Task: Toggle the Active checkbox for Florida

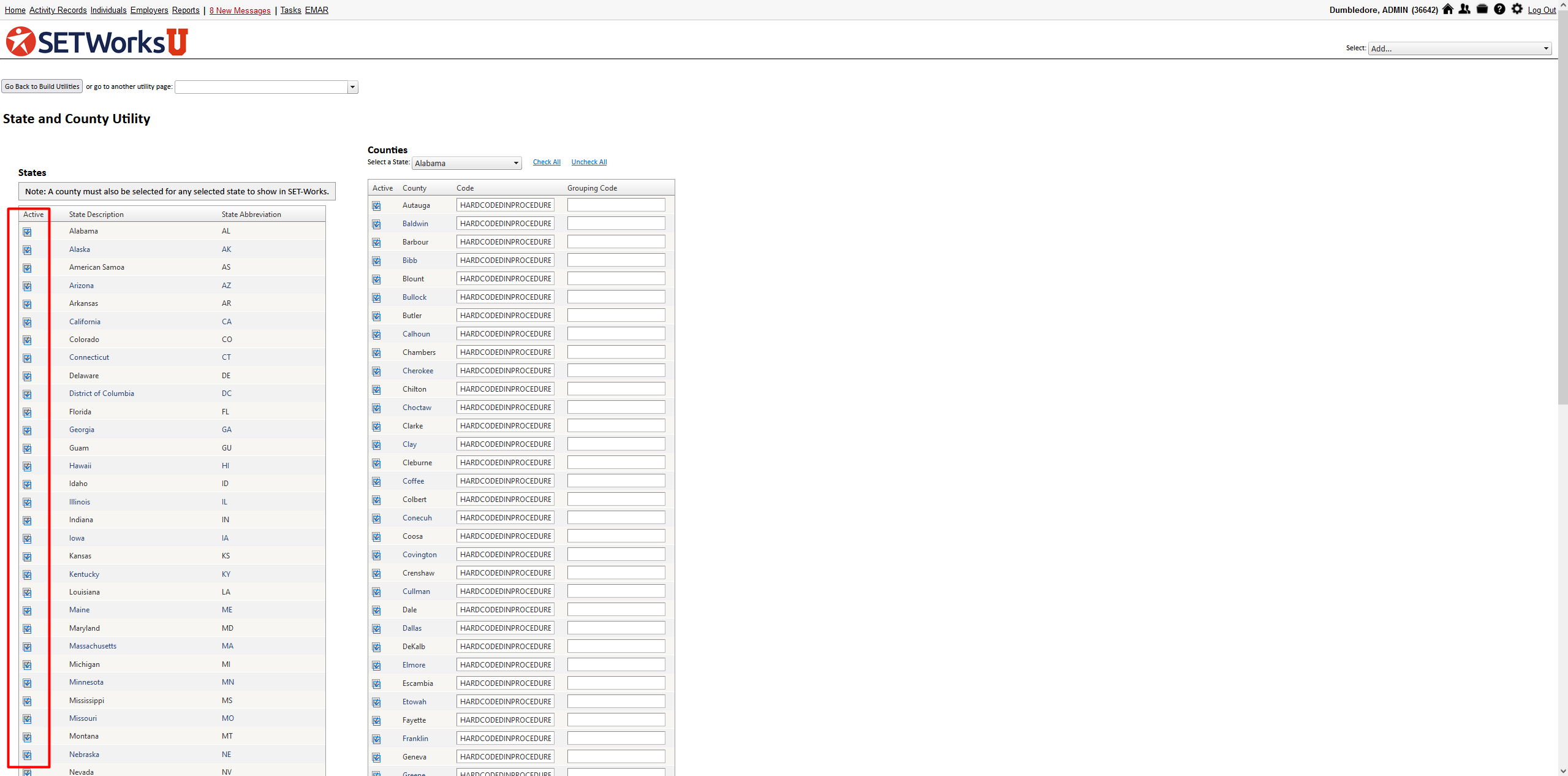Action: 27,413
